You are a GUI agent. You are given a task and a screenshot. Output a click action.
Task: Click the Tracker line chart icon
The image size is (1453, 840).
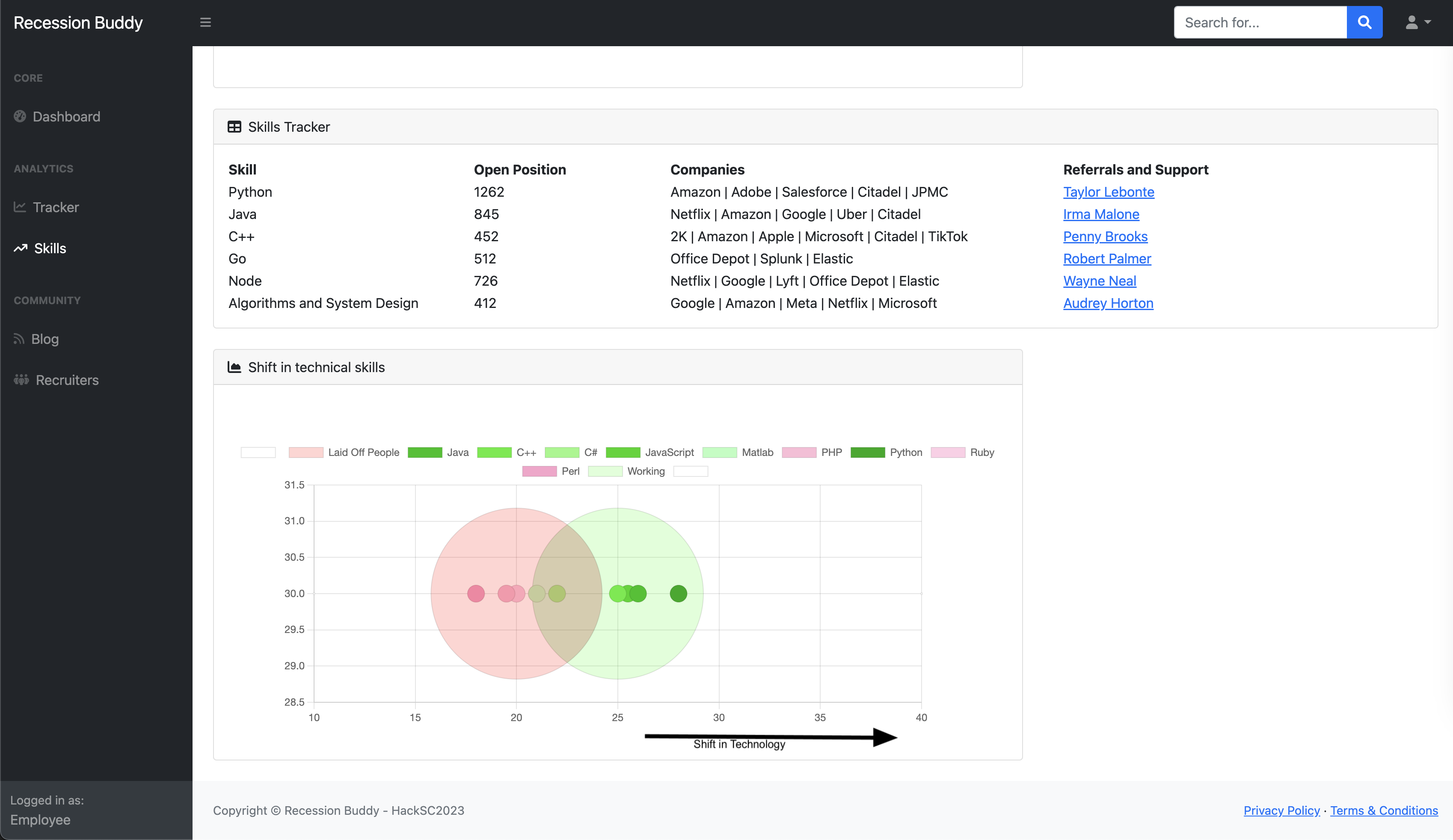pos(20,207)
